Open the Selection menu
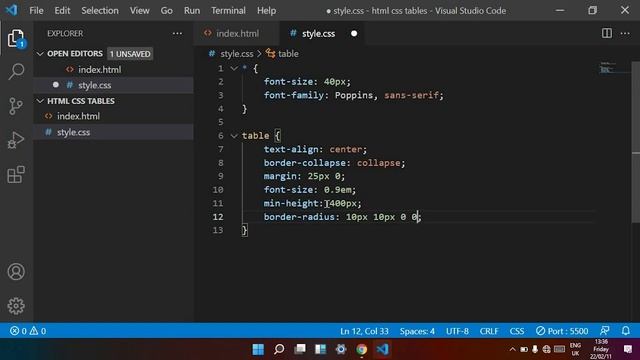640x360 pixels. 100,11
